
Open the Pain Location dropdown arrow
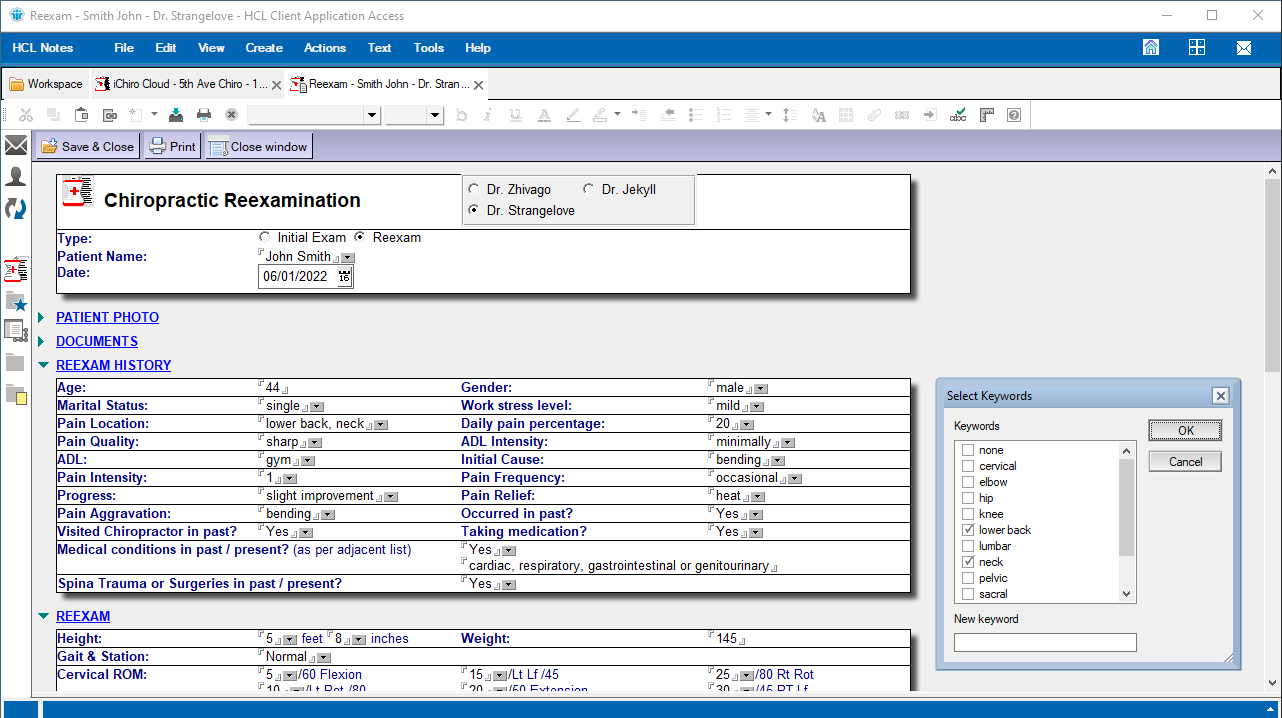pos(381,425)
